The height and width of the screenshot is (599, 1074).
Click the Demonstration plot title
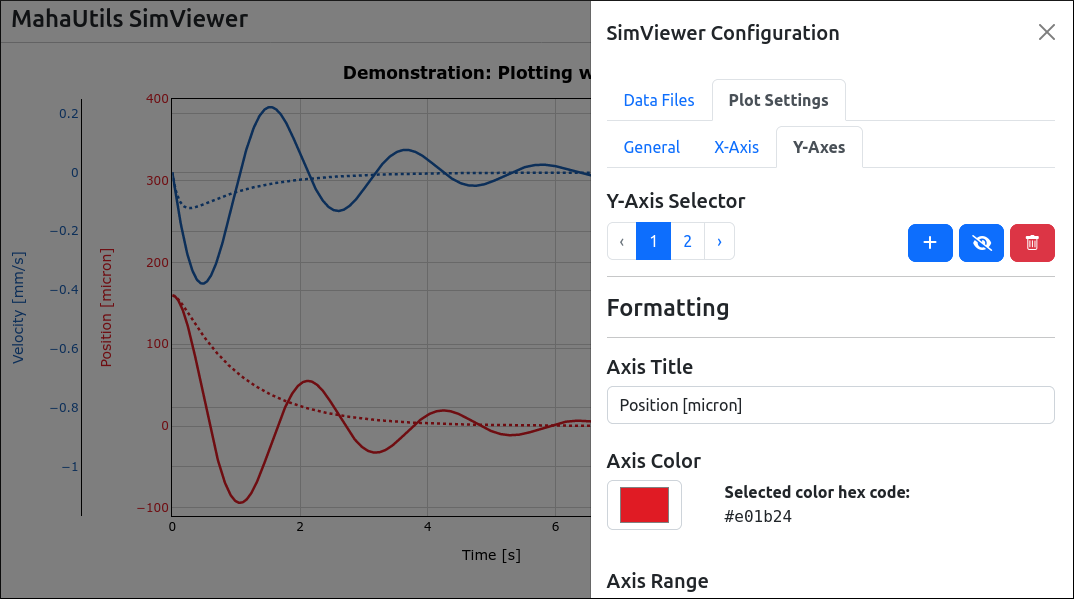[x=466, y=73]
